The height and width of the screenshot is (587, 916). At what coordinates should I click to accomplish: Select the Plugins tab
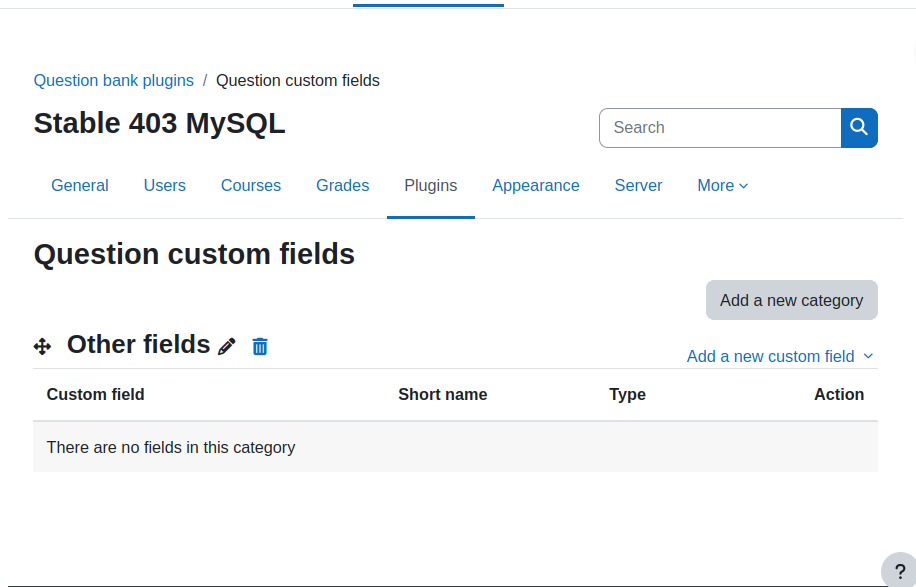pos(431,186)
